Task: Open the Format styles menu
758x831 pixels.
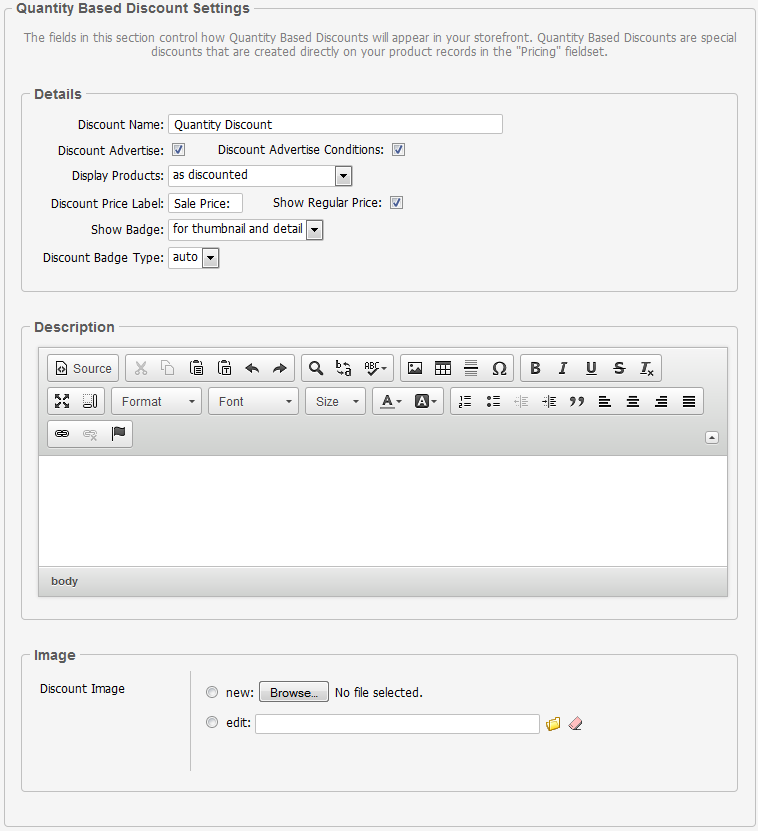Action: (x=157, y=401)
